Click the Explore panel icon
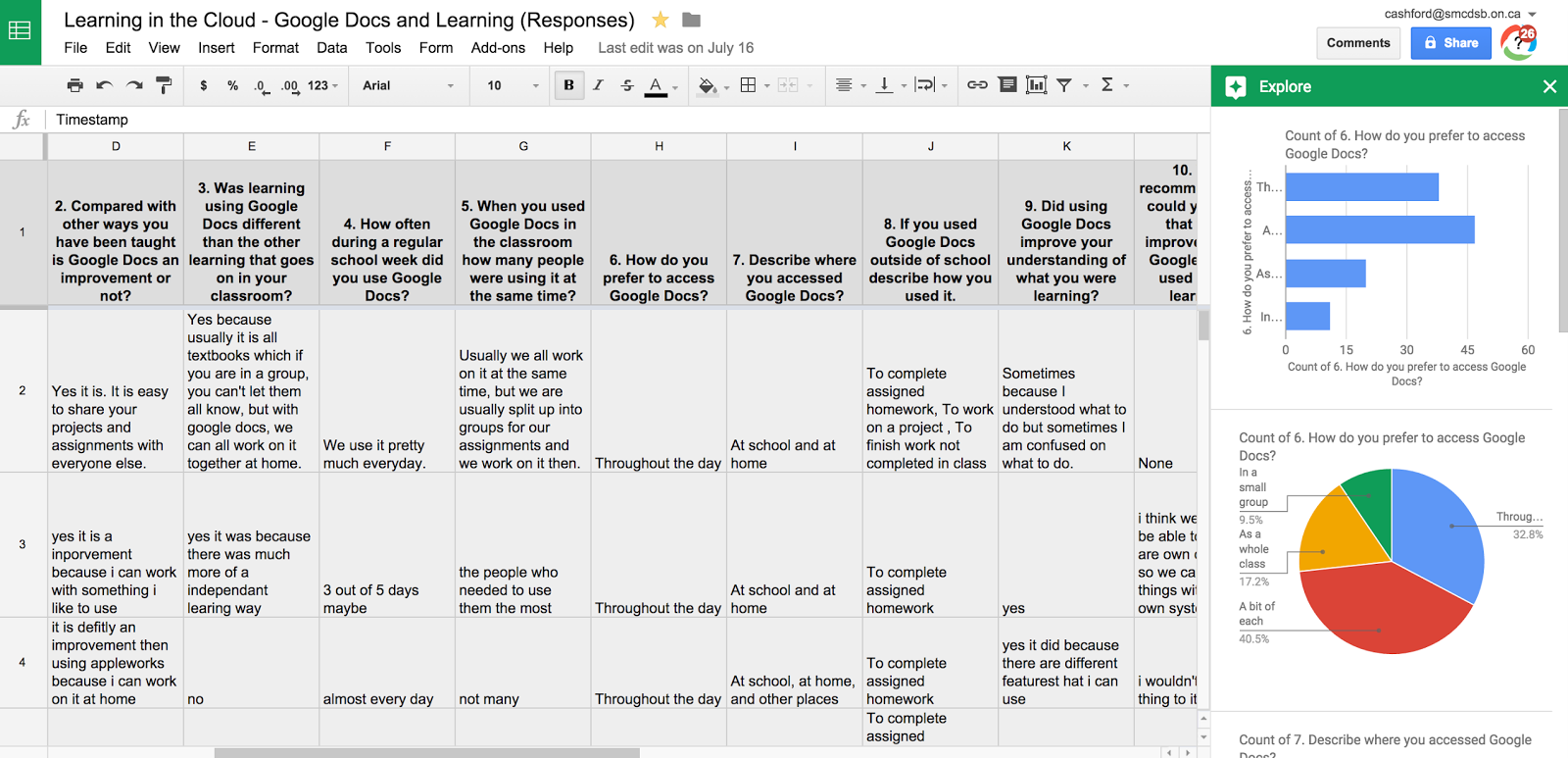This screenshot has height=758, width=1568. coord(1236,86)
